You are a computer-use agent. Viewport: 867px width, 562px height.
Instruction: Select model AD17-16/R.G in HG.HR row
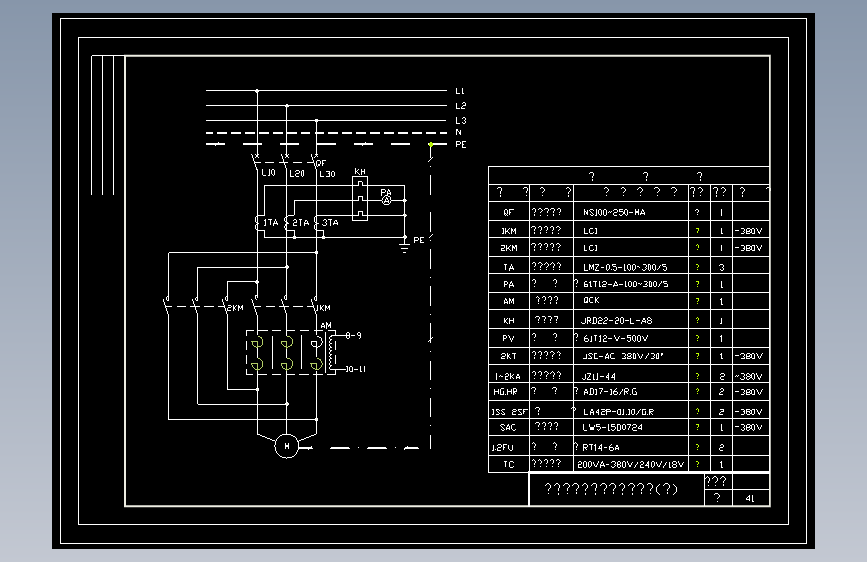coord(610,392)
